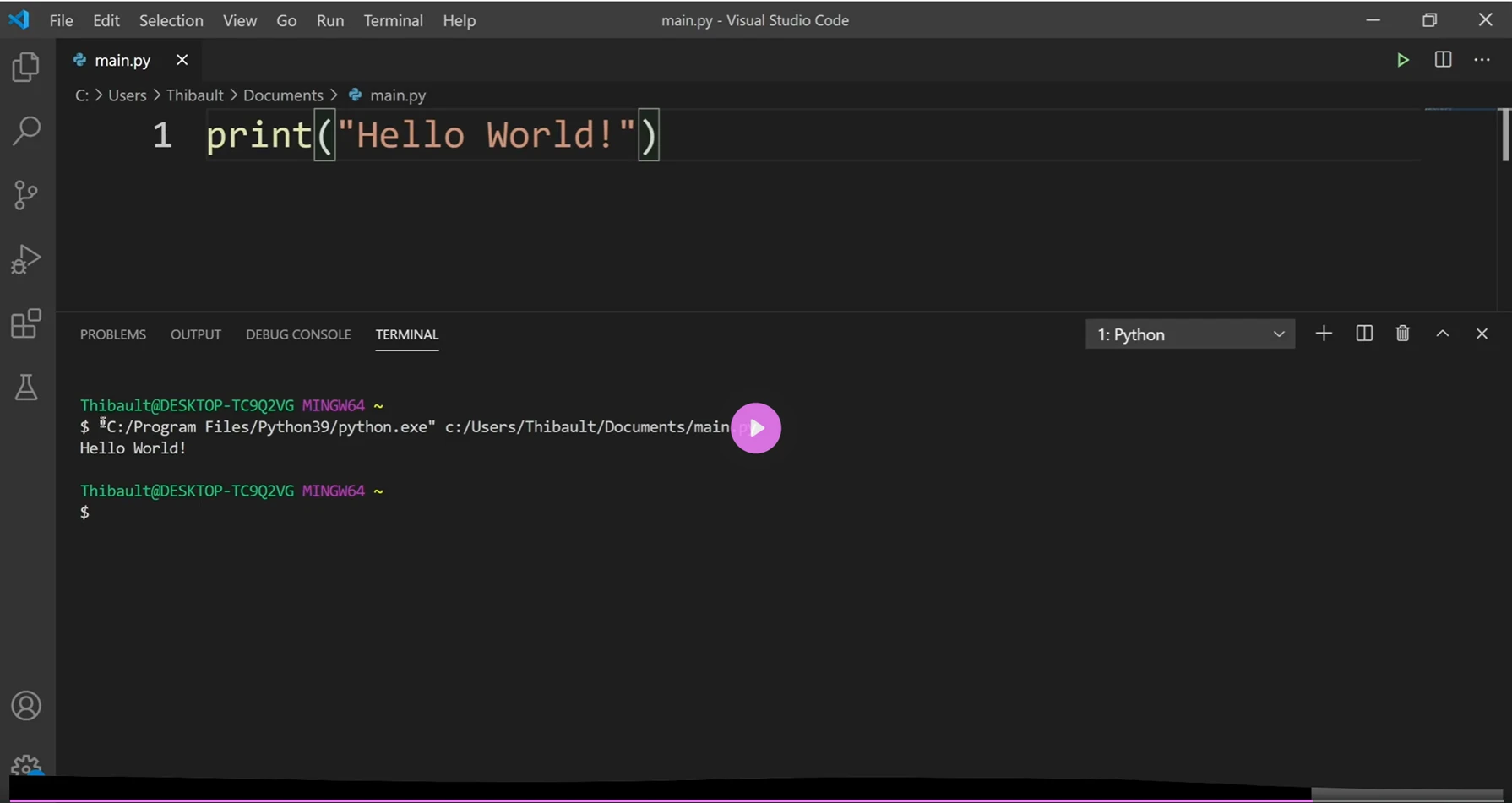
Task: Open the Extensions view icon
Action: point(26,323)
